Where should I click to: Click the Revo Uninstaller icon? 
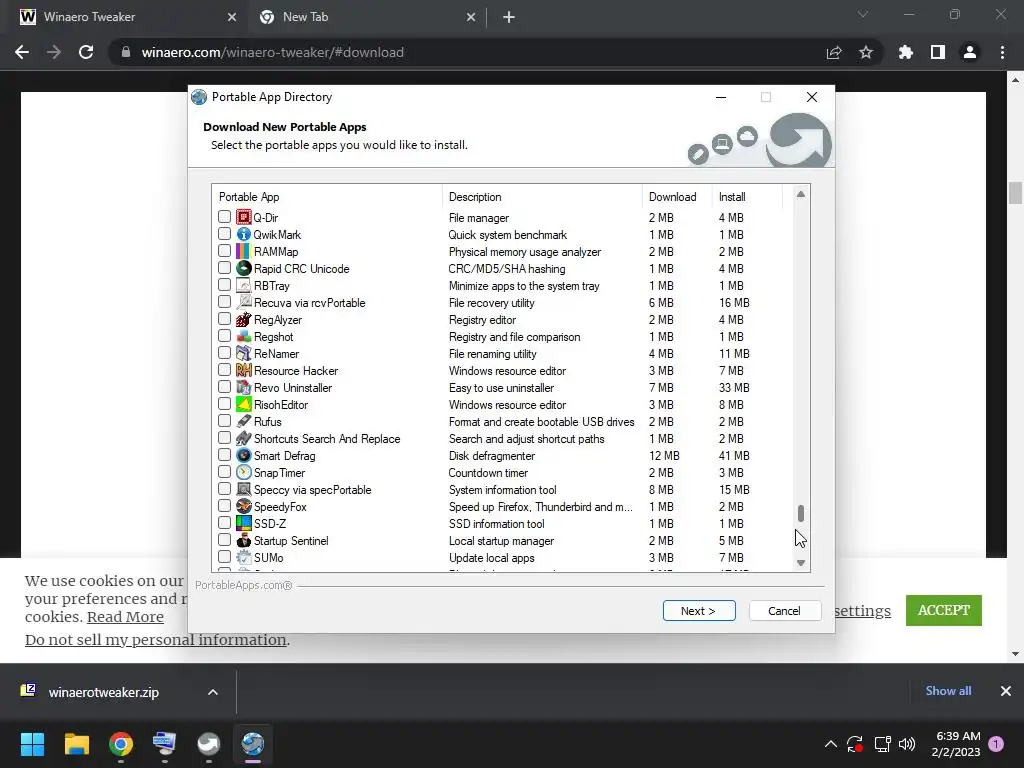coord(244,387)
